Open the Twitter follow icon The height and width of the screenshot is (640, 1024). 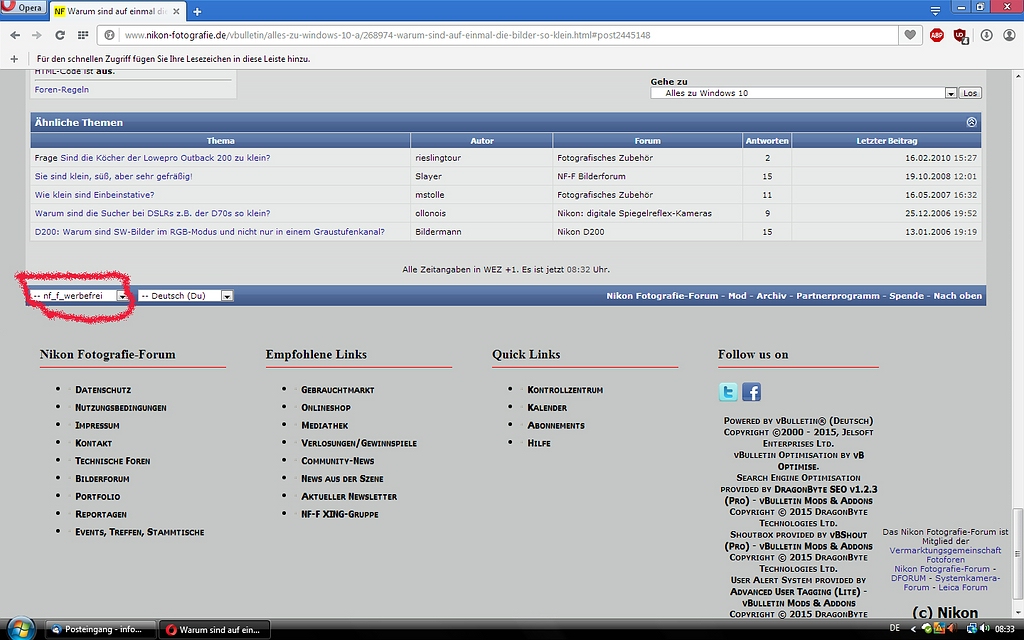pyautogui.click(x=728, y=392)
